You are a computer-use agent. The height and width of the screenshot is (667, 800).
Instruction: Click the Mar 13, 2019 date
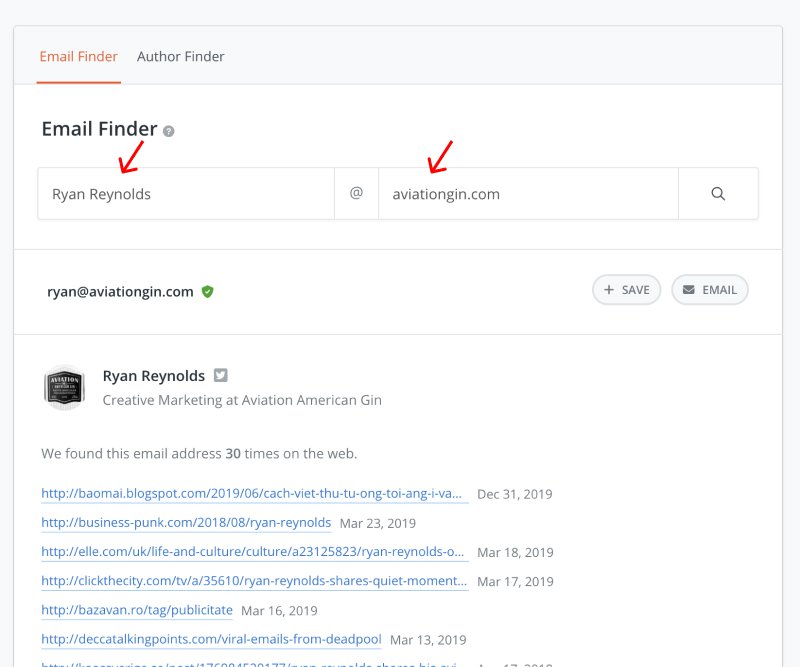click(428, 639)
